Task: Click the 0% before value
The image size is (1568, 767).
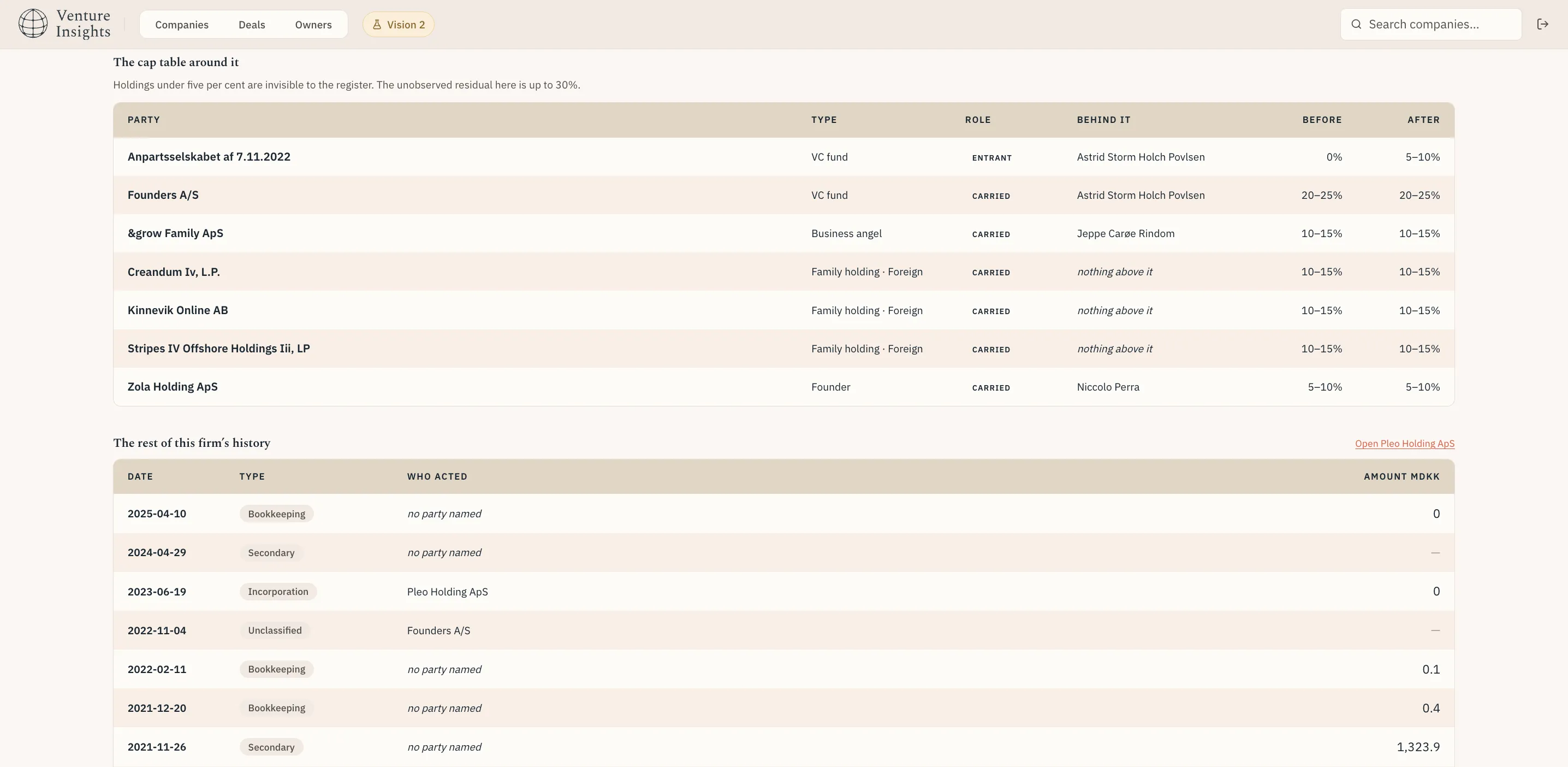Action: (1334, 157)
